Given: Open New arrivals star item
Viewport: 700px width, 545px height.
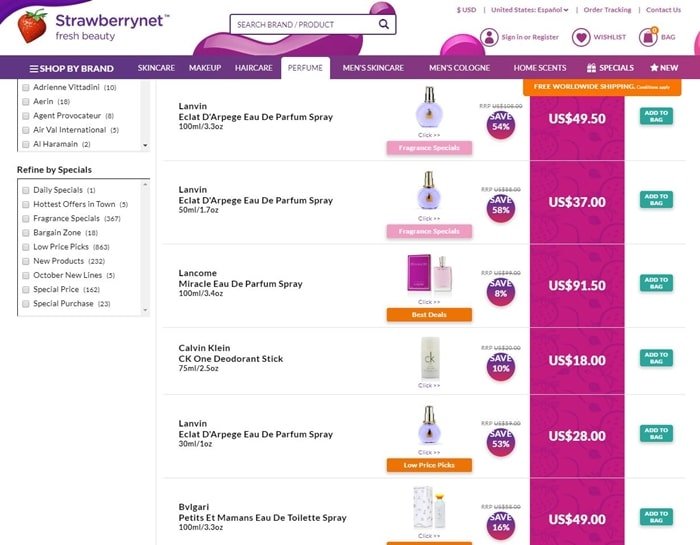Looking at the screenshot, I should [x=664, y=68].
